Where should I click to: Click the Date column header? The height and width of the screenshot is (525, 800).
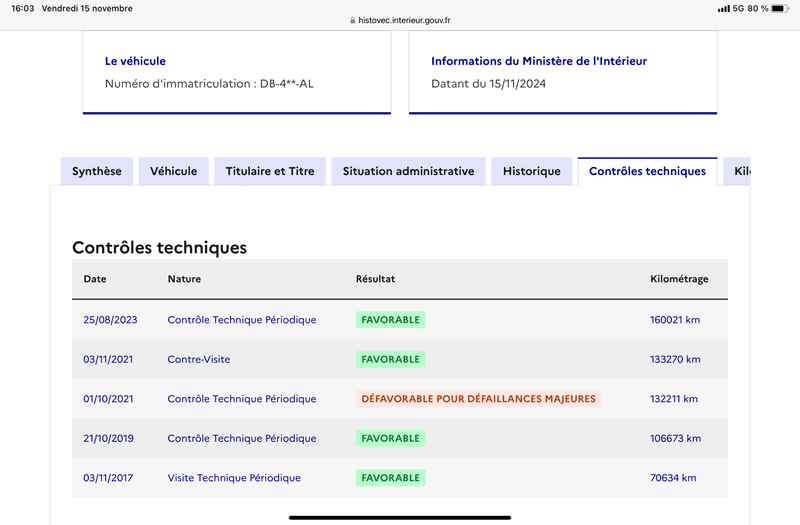(95, 279)
